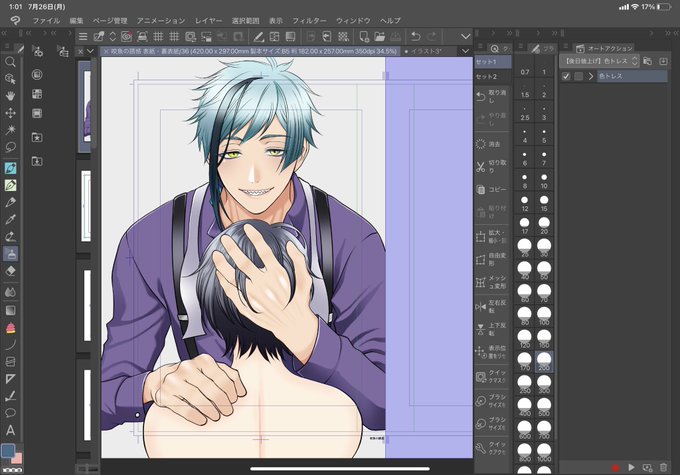
Task: Click the Copy (コピー) command
Action: (492, 190)
